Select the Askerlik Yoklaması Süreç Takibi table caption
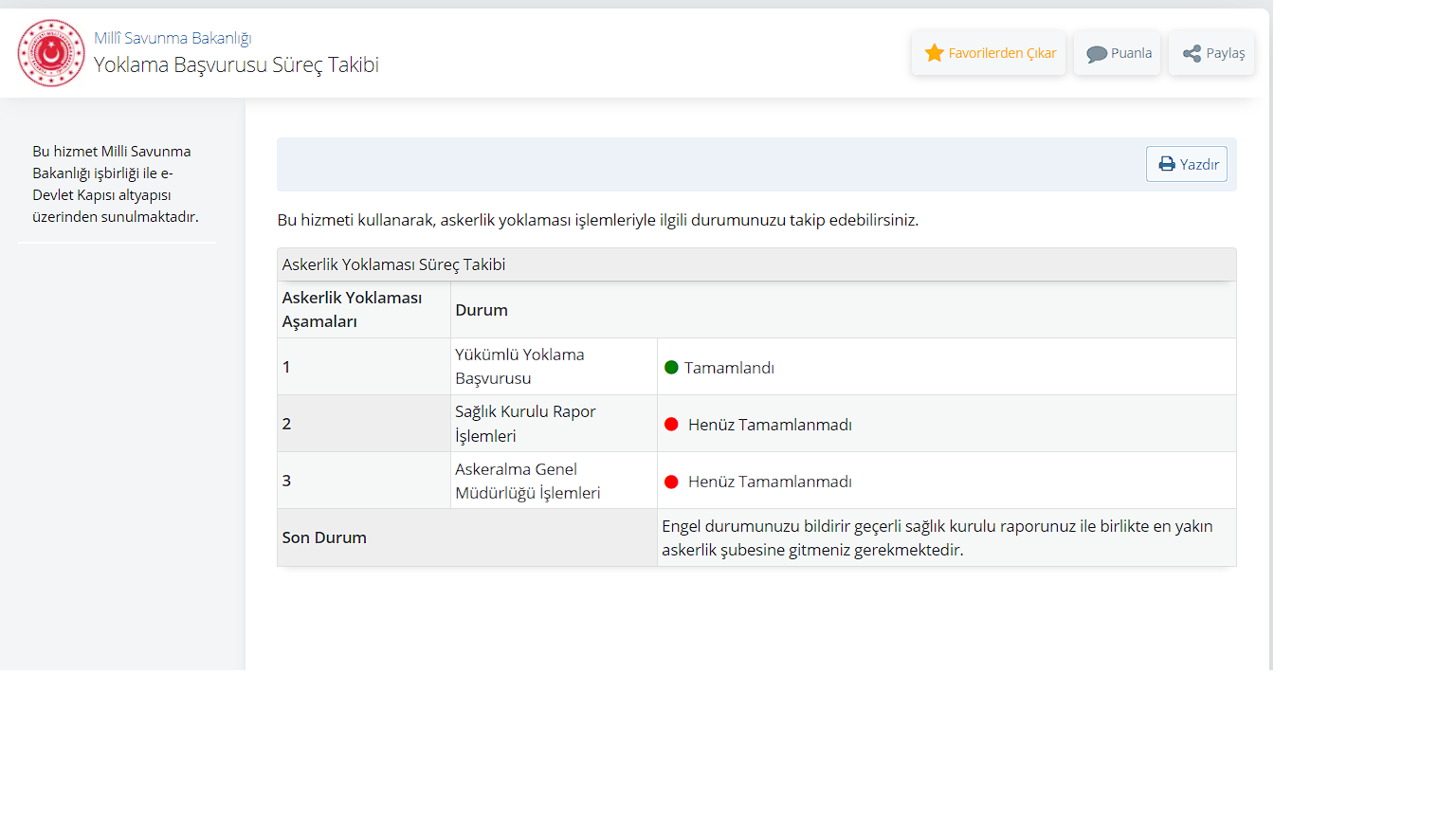The width and height of the screenshot is (1456, 819). pos(393,264)
